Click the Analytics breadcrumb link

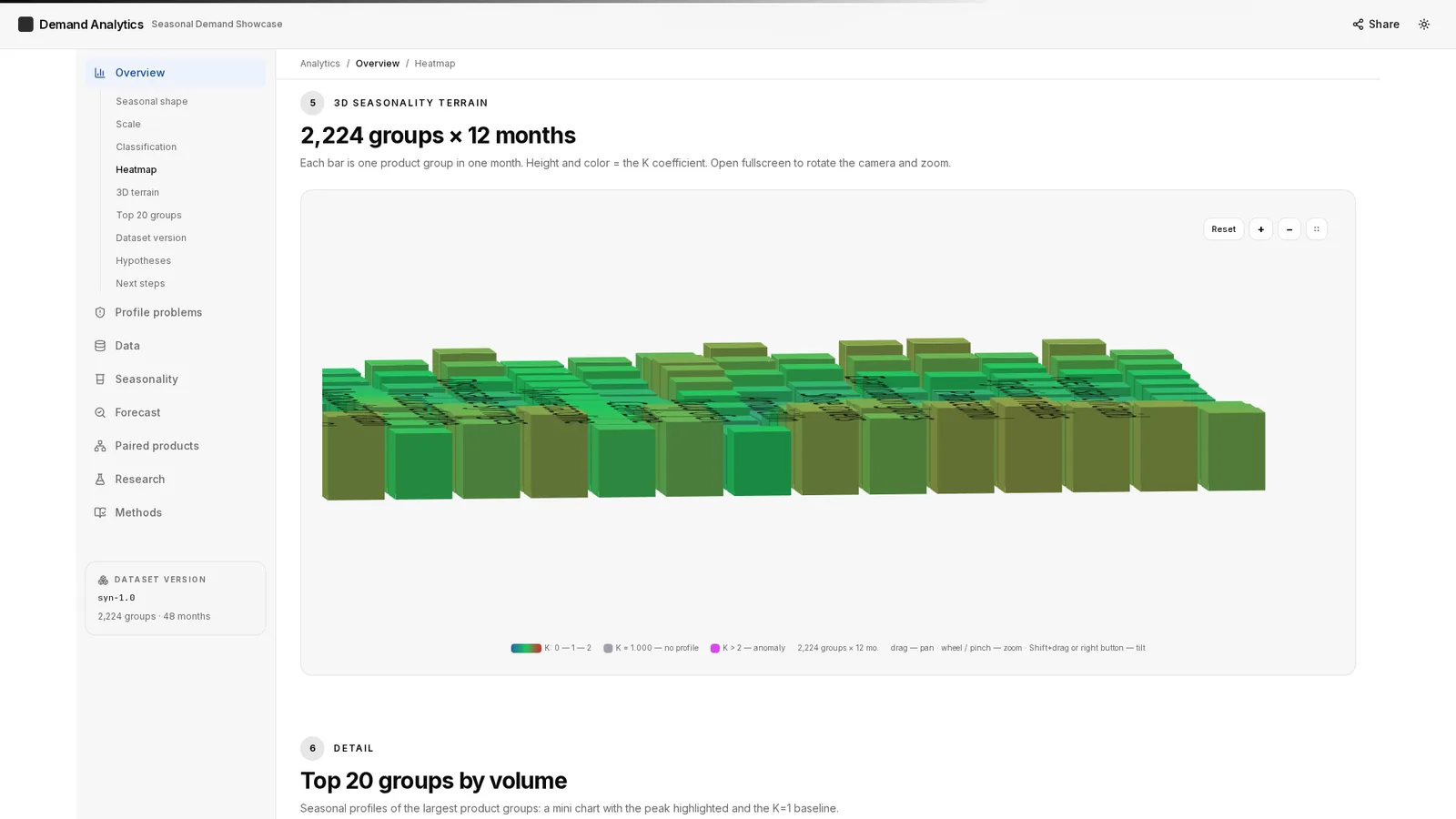pos(320,64)
